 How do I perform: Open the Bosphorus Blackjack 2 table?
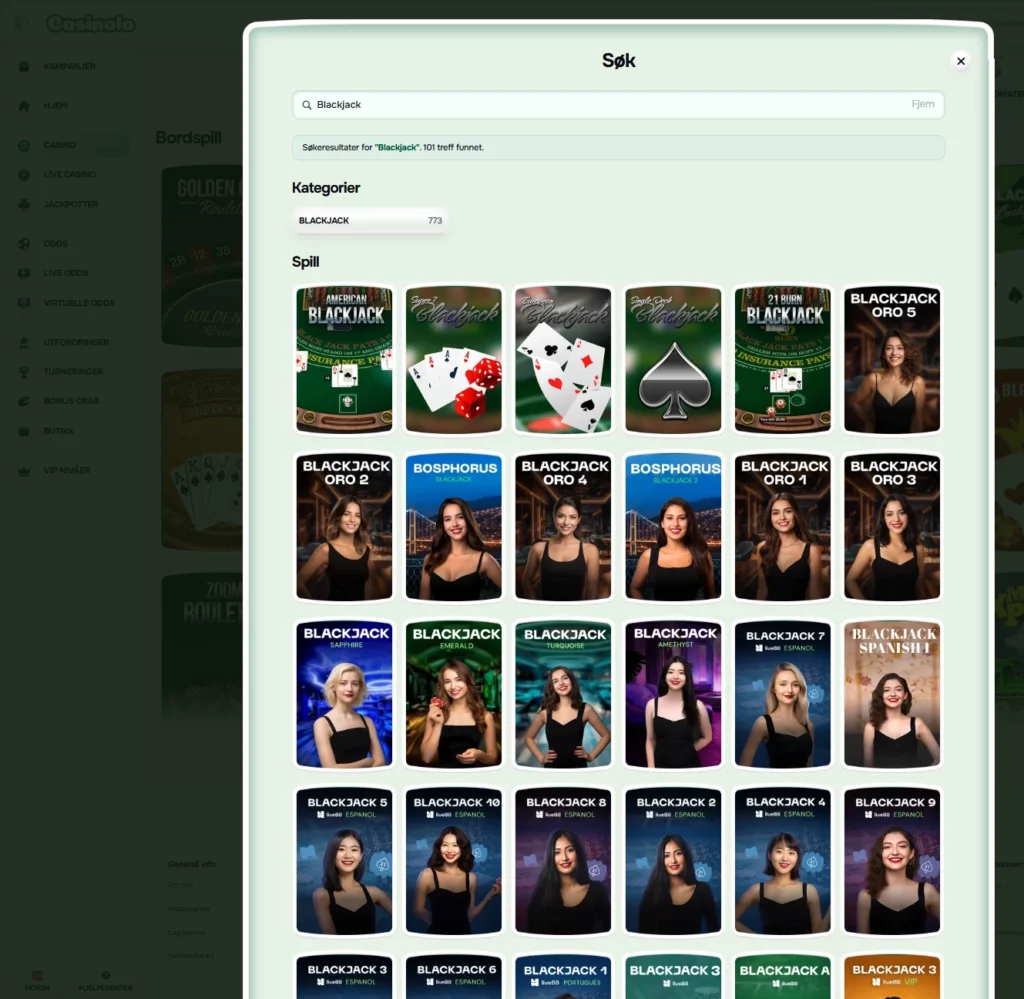coord(673,527)
